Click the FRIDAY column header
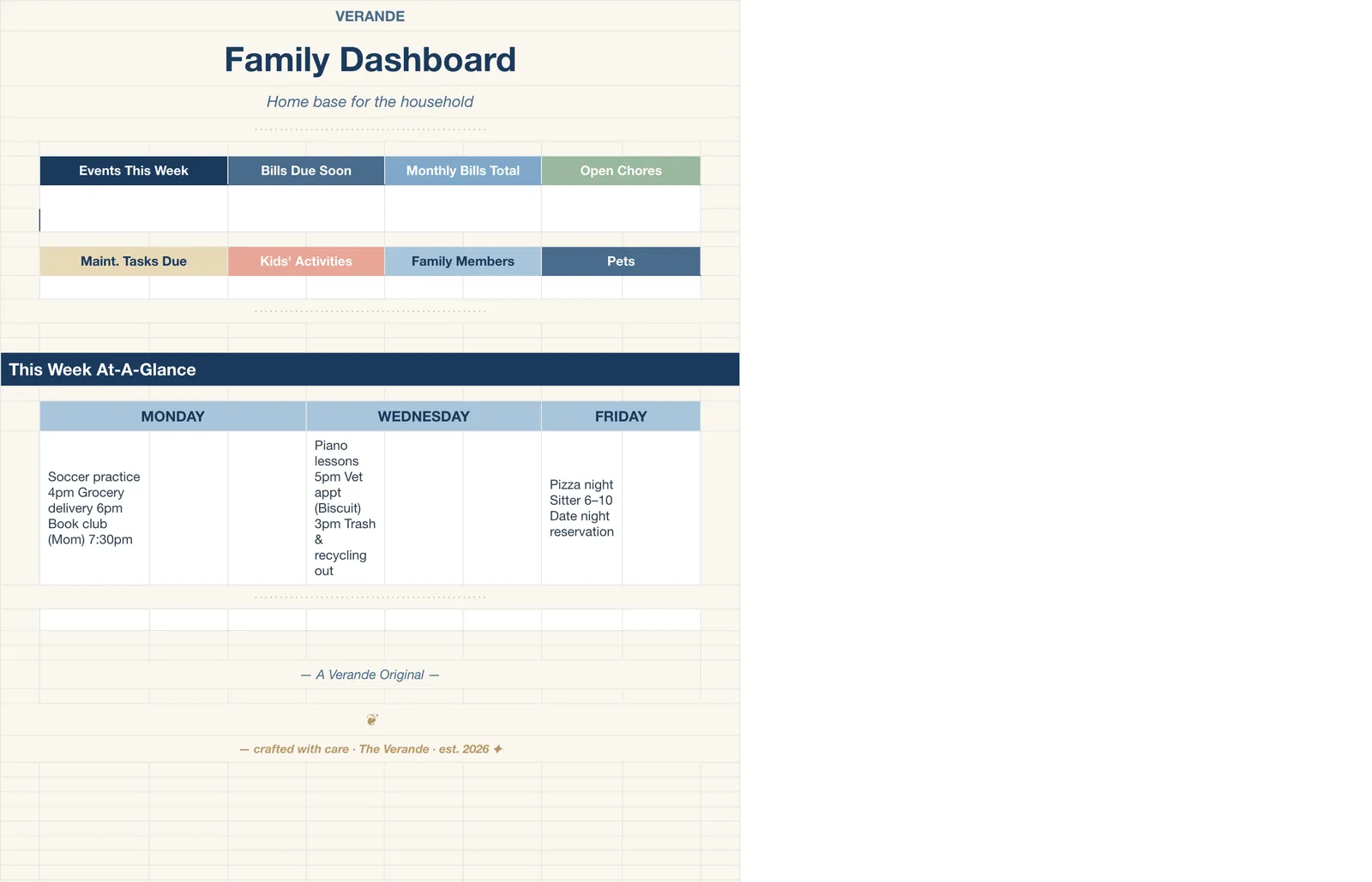This screenshot has height=882, width=1372. [x=621, y=417]
